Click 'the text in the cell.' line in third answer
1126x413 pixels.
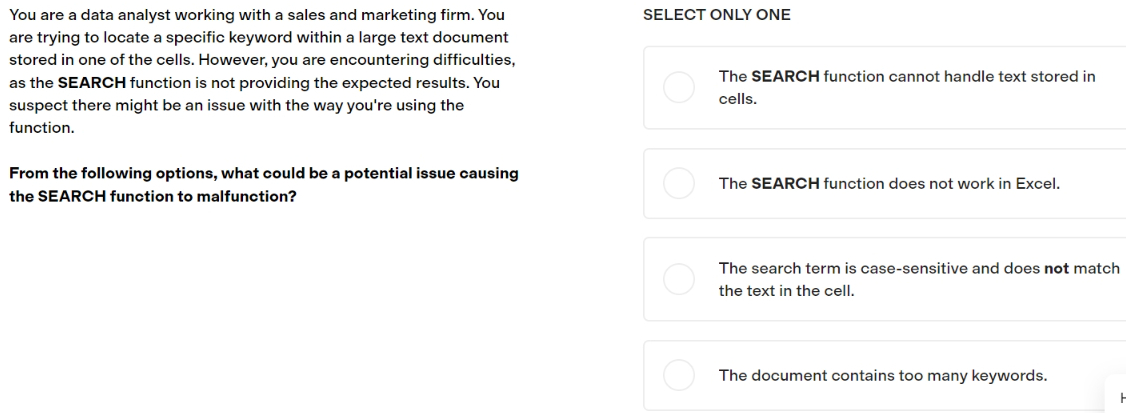[786, 291]
